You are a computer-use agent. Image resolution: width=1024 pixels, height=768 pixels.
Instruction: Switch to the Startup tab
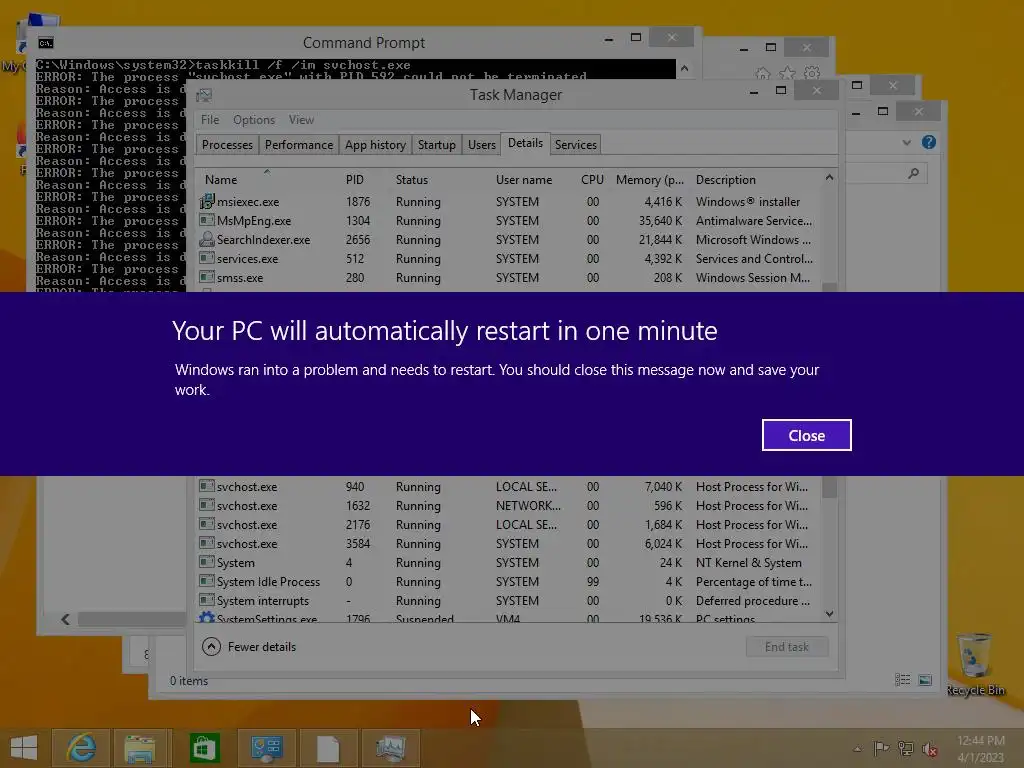coord(436,144)
